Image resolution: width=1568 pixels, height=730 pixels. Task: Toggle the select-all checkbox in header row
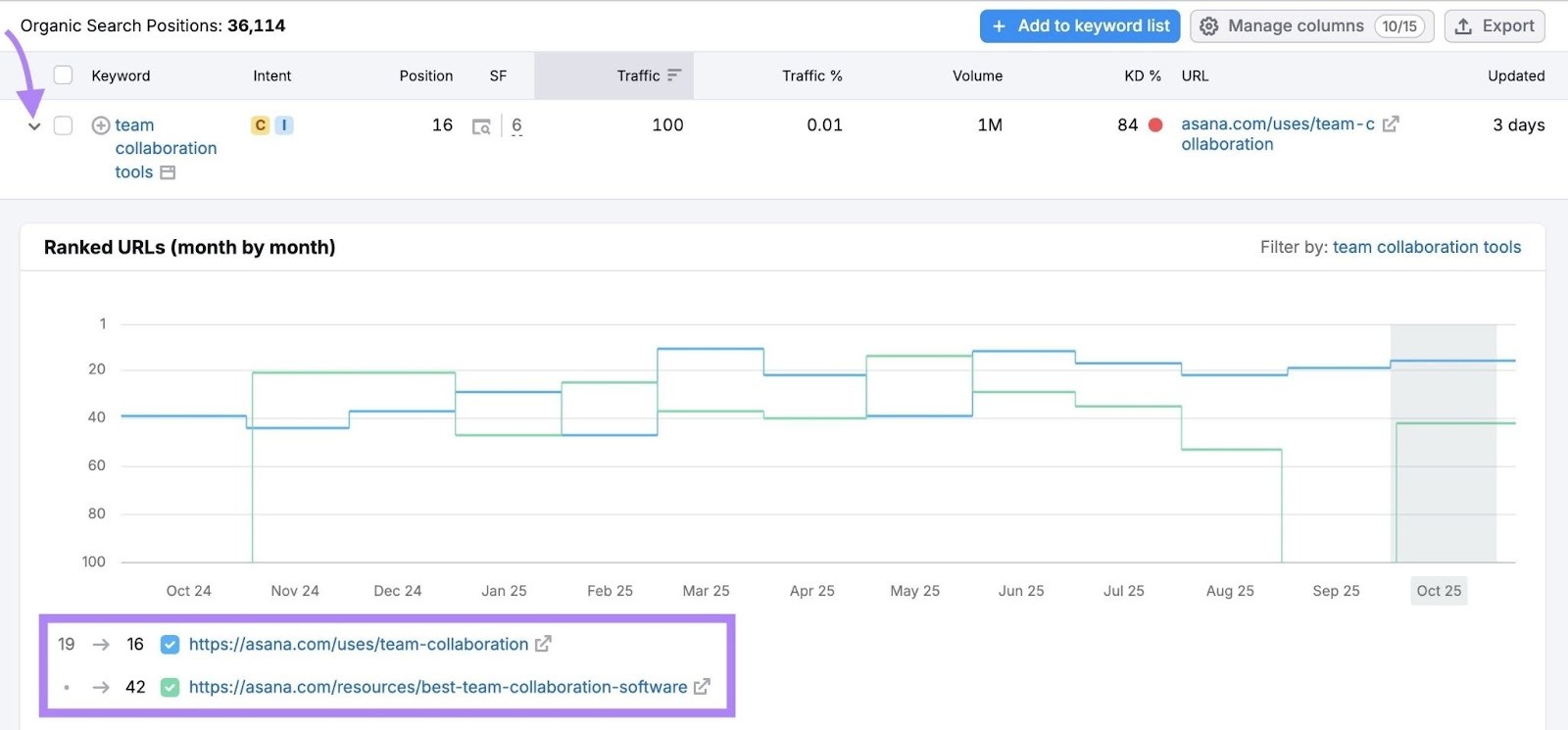pos(64,75)
